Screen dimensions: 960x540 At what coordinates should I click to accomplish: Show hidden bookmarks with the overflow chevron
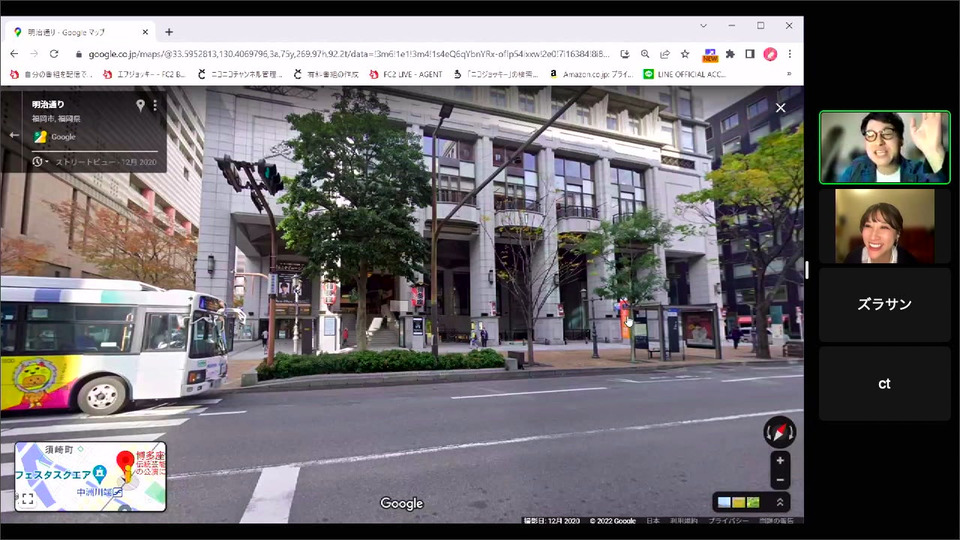[x=790, y=74]
